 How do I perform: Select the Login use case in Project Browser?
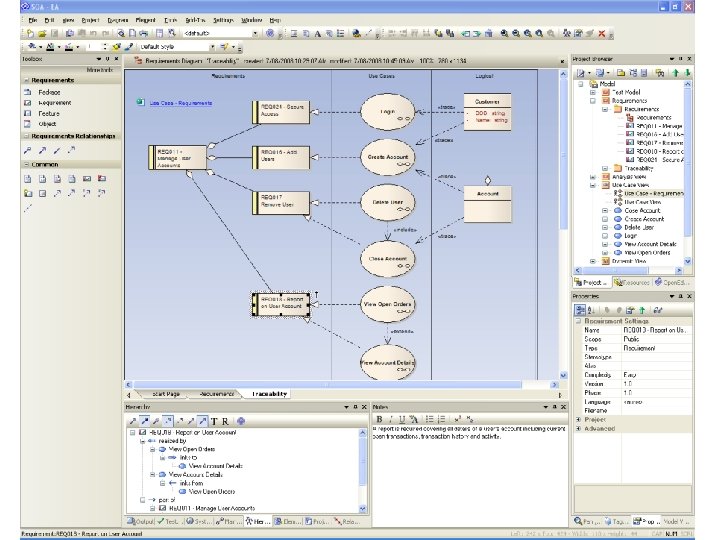click(630, 236)
